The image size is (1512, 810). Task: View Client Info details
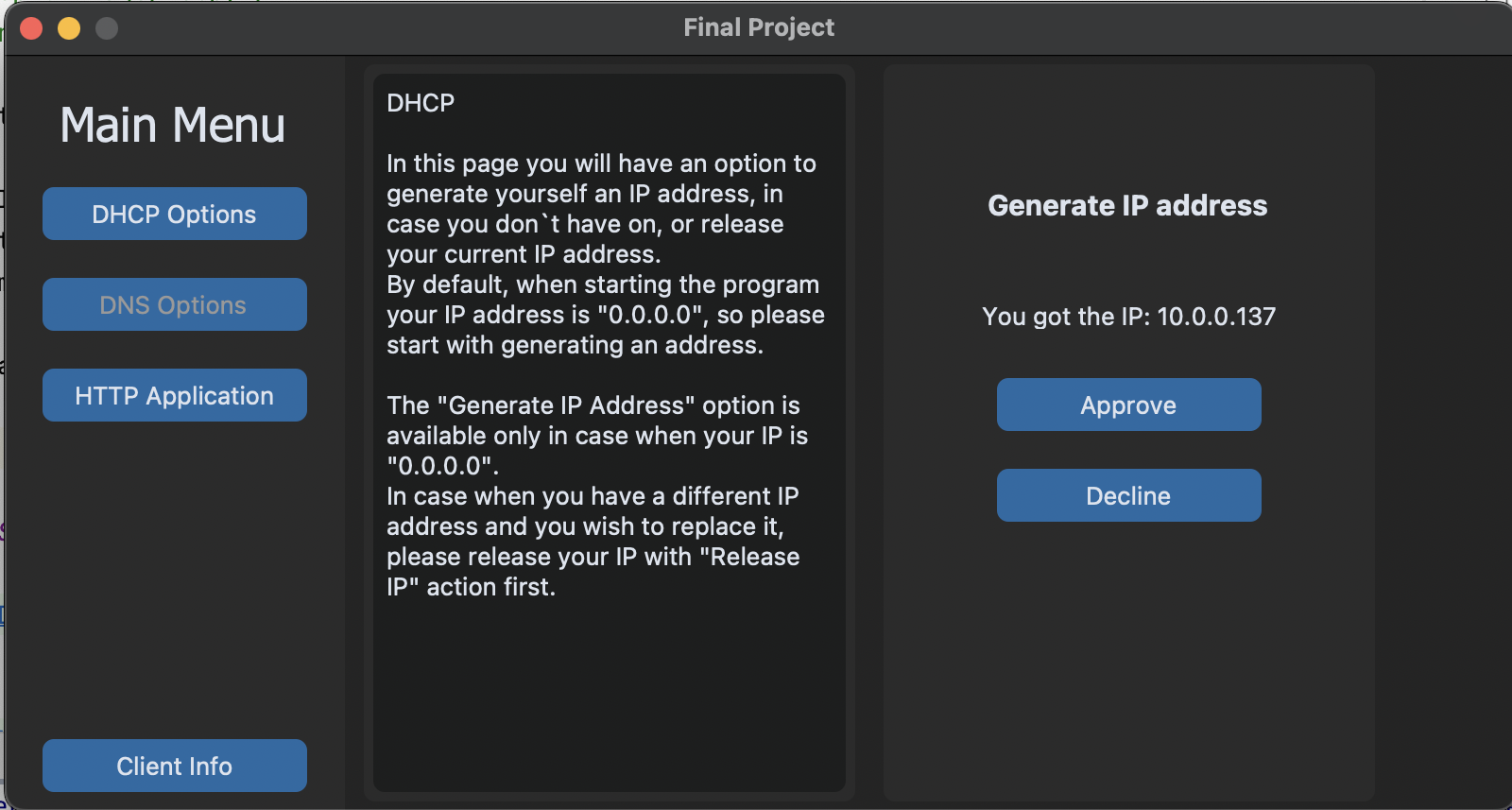click(174, 766)
